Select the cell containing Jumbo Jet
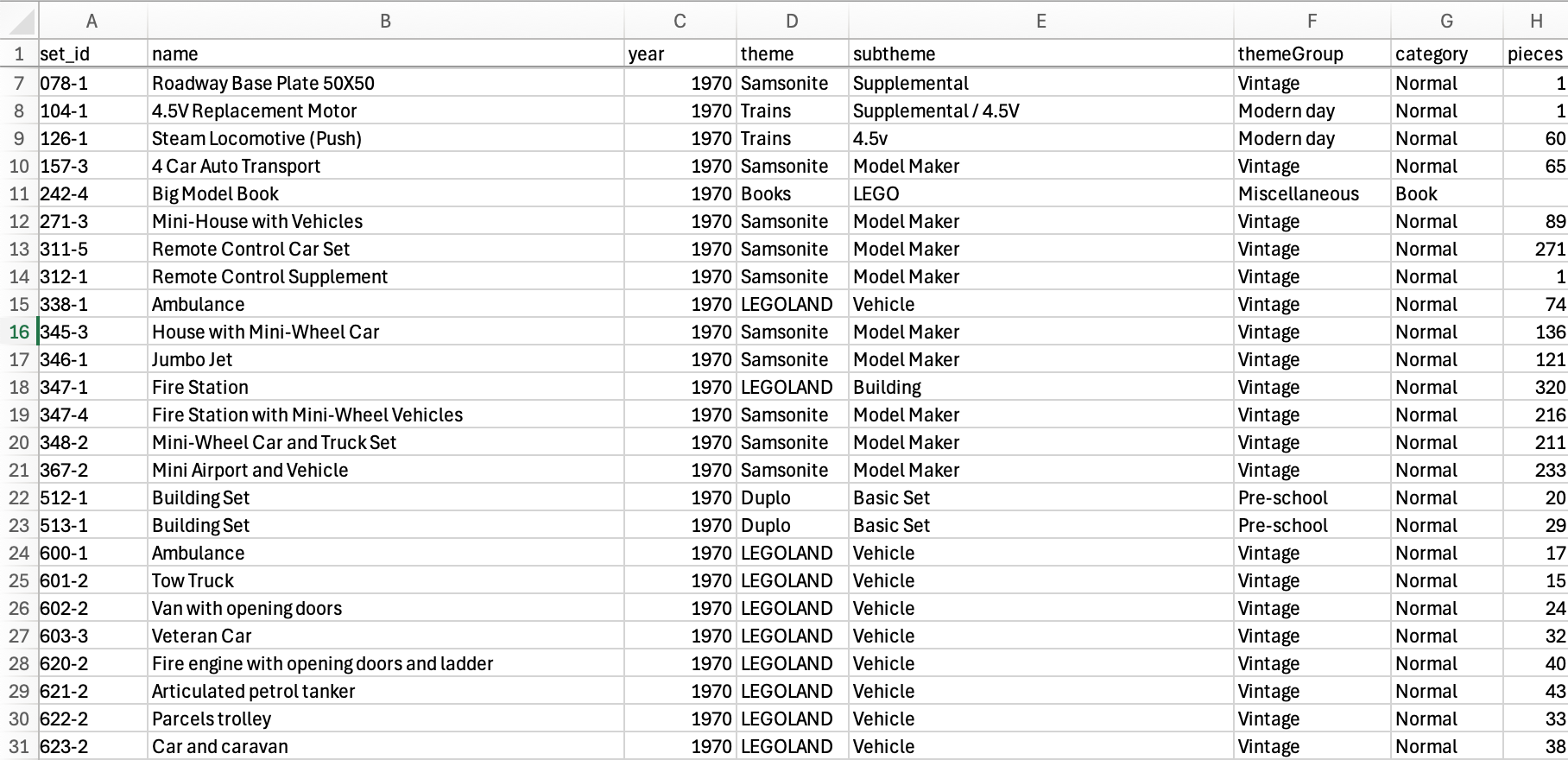 (x=386, y=359)
